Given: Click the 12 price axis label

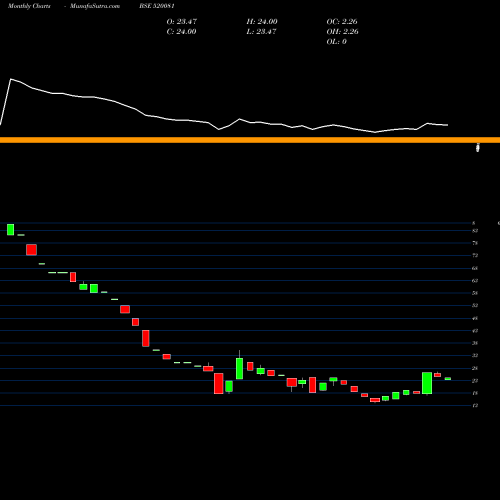Looking at the screenshot, I should [x=475, y=405].
